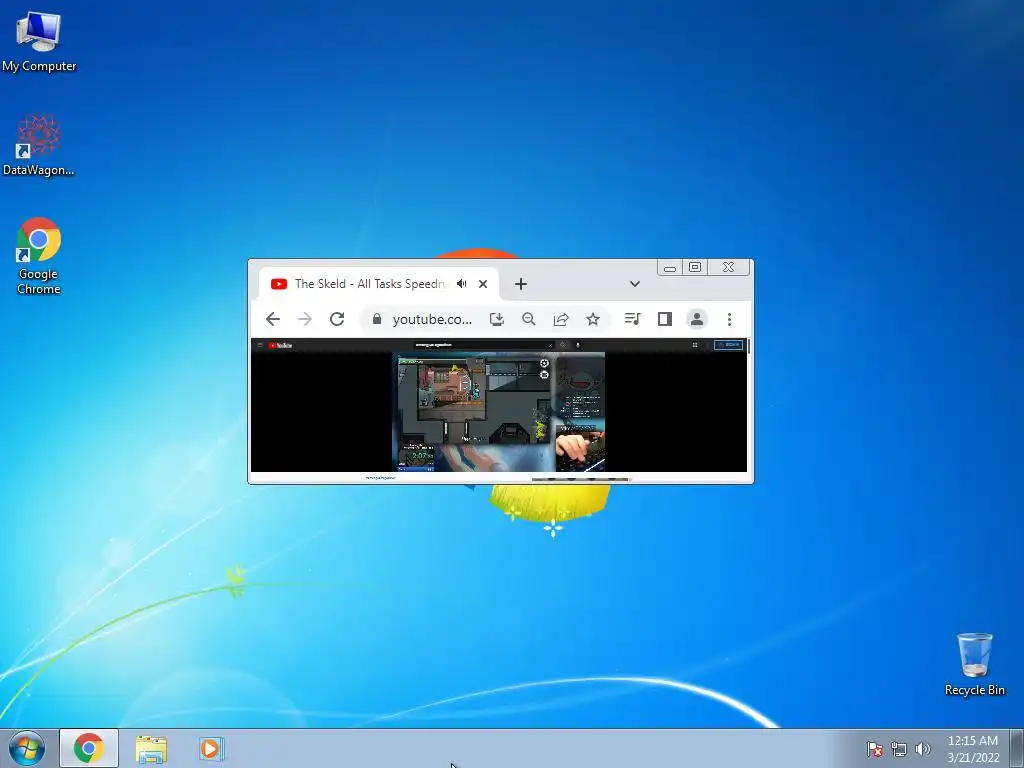Open Action Center flag in system tray
1024x768 pixels.
[x=874, y=749]
